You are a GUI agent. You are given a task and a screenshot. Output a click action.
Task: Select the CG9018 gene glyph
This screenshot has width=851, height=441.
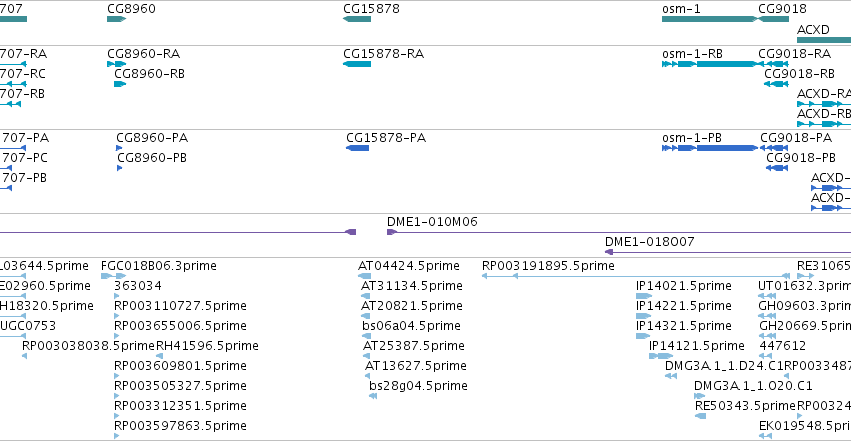tap(773, 19)
